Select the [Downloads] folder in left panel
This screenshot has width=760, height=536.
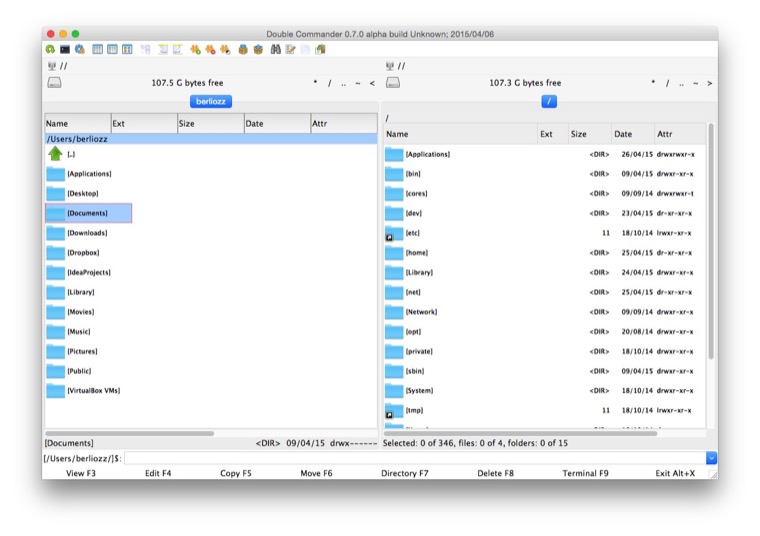[x=78, y=233]
